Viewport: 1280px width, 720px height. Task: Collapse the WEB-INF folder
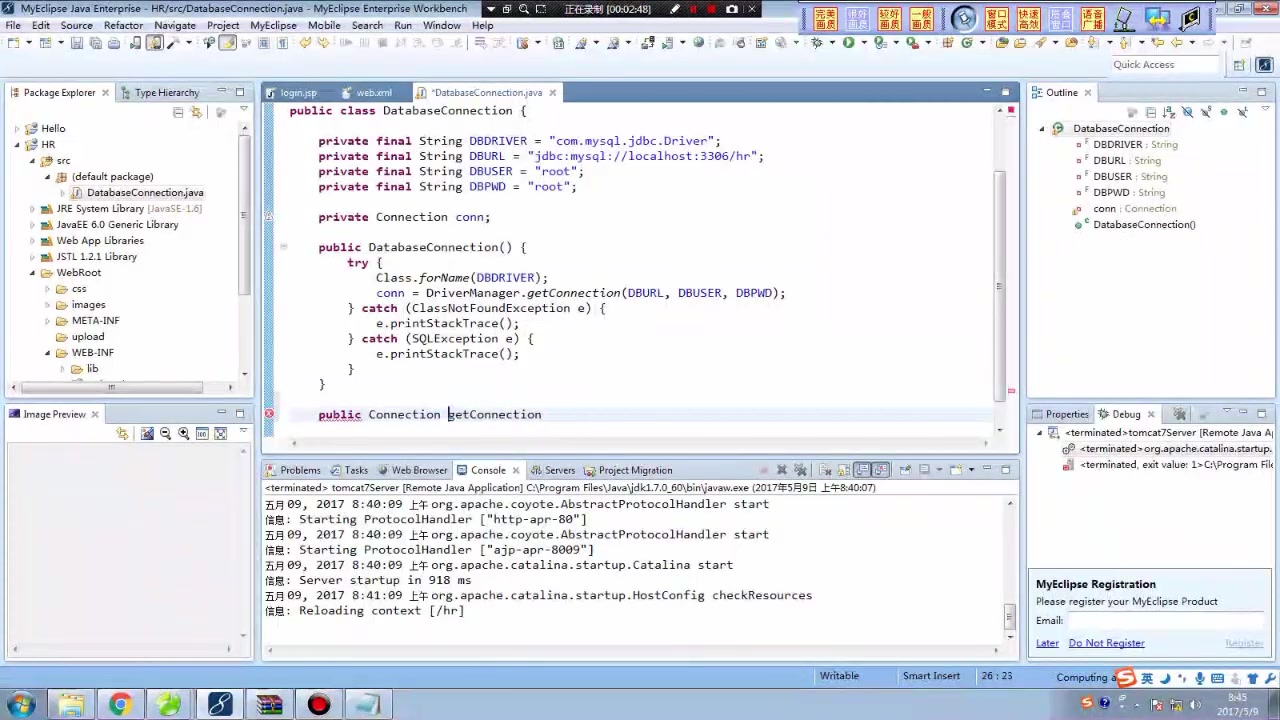(47, 353)
